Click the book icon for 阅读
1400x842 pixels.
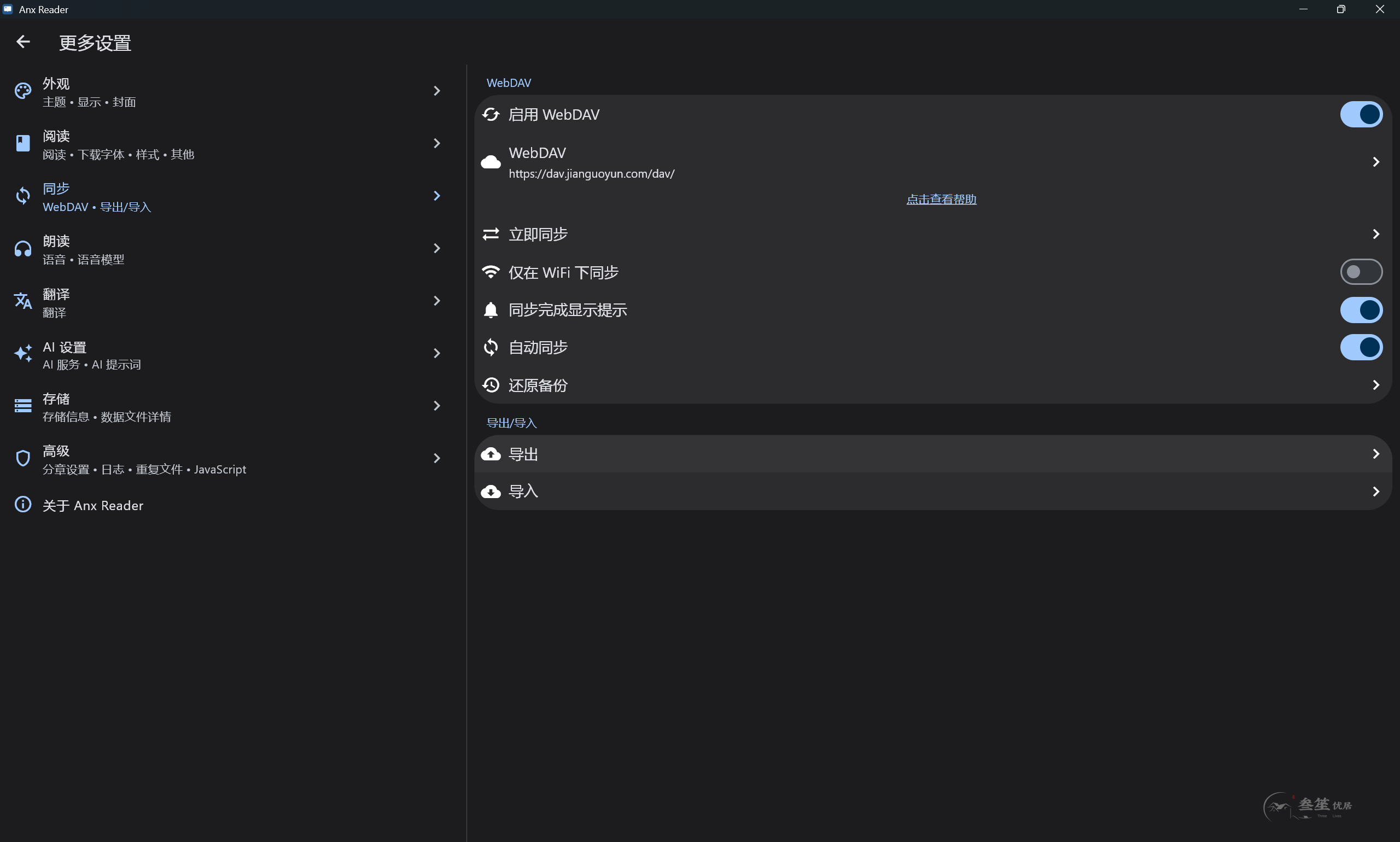tap(23, 143)
